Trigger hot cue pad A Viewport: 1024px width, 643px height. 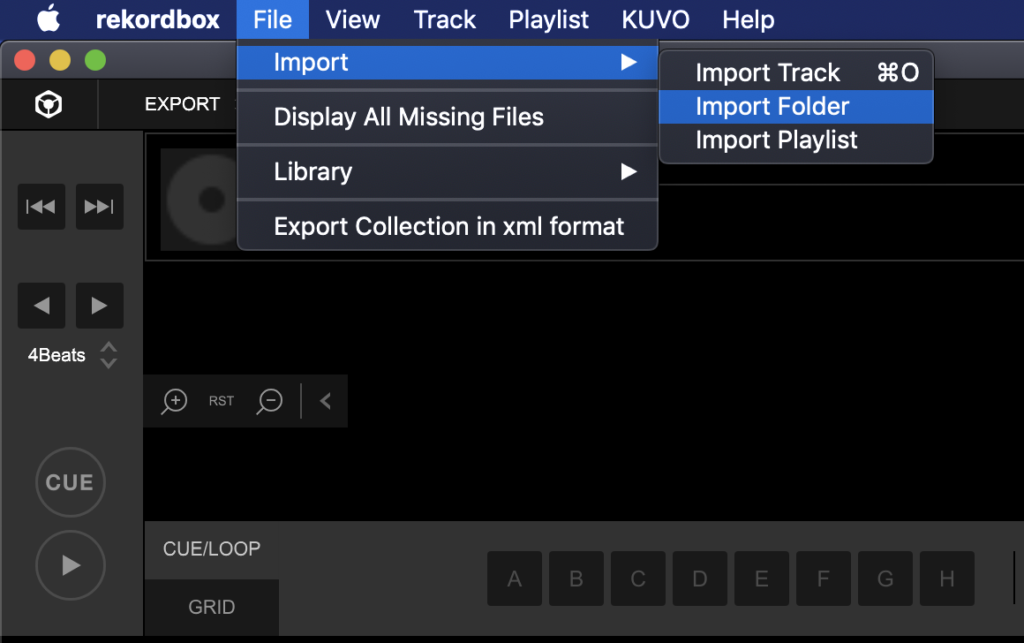pos(514,578)
